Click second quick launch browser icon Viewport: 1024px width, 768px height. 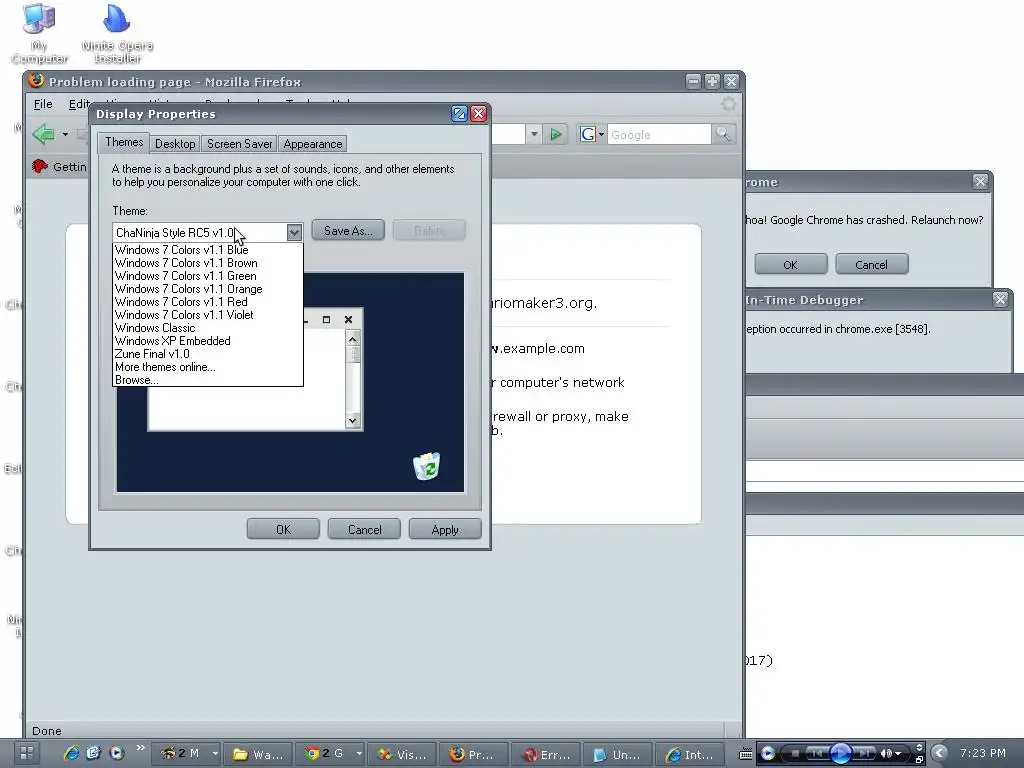93,754
